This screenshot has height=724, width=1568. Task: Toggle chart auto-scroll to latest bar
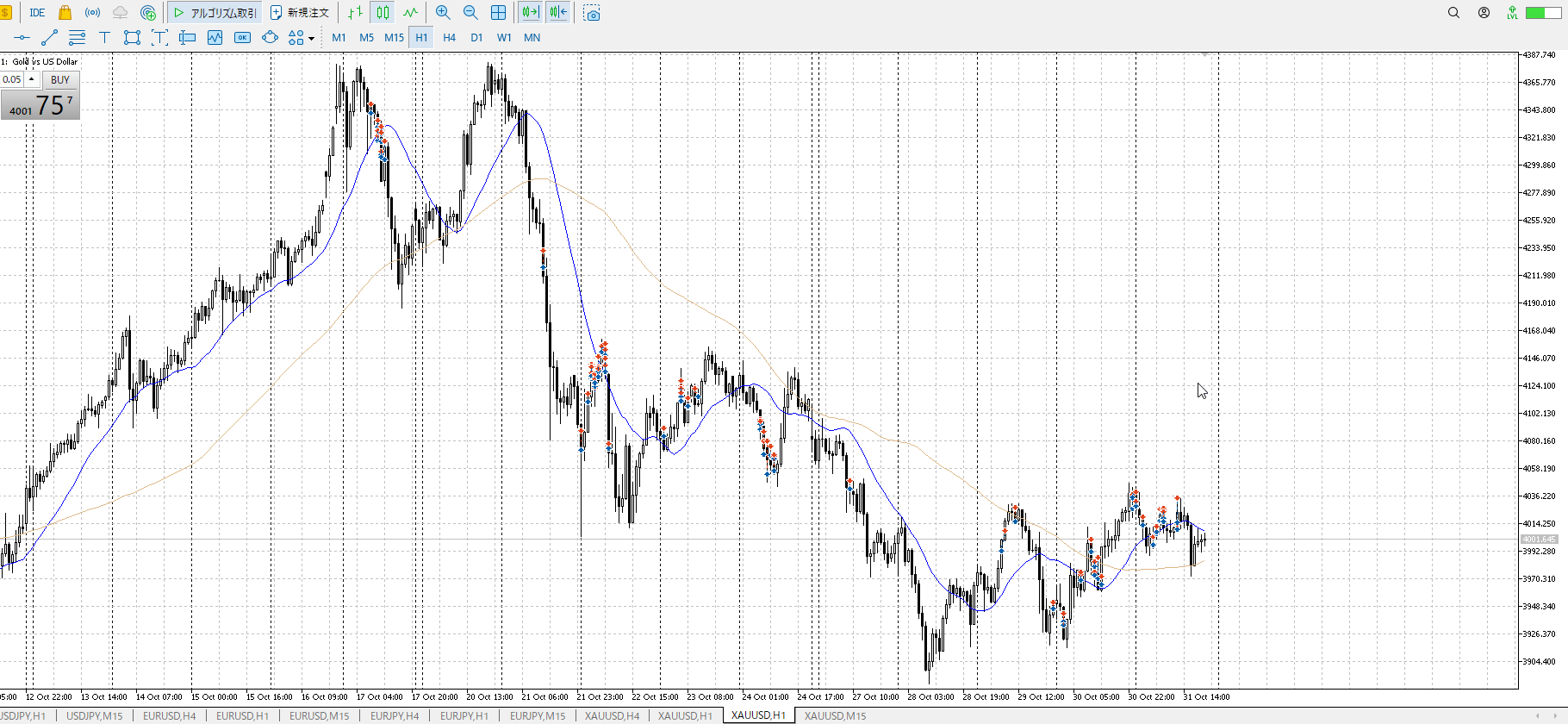tap(531, 13)
